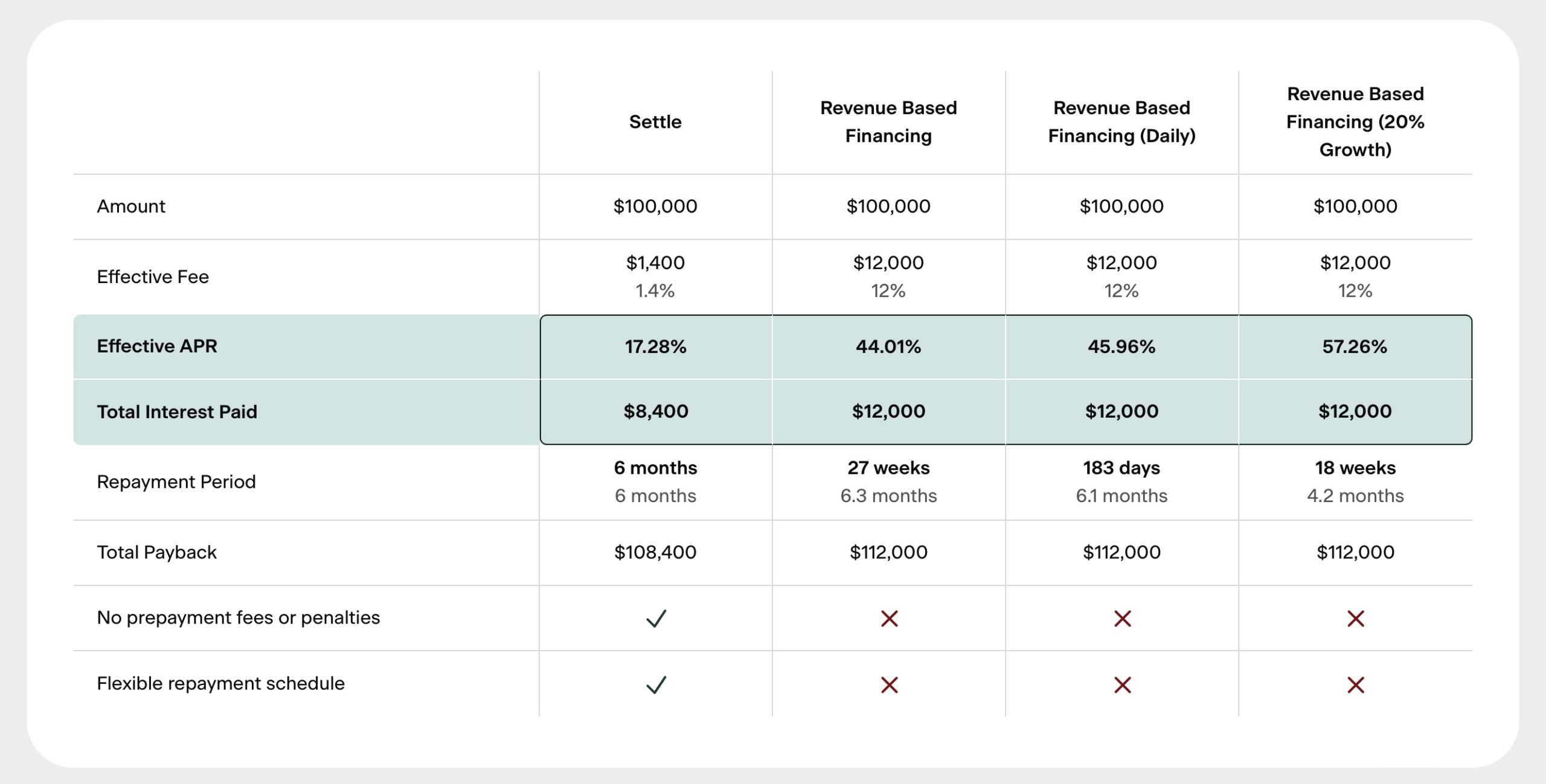Viewport: 1546px width, 784px height.
Task: Click the $8,400 total interest value
Action: (656, 412)
